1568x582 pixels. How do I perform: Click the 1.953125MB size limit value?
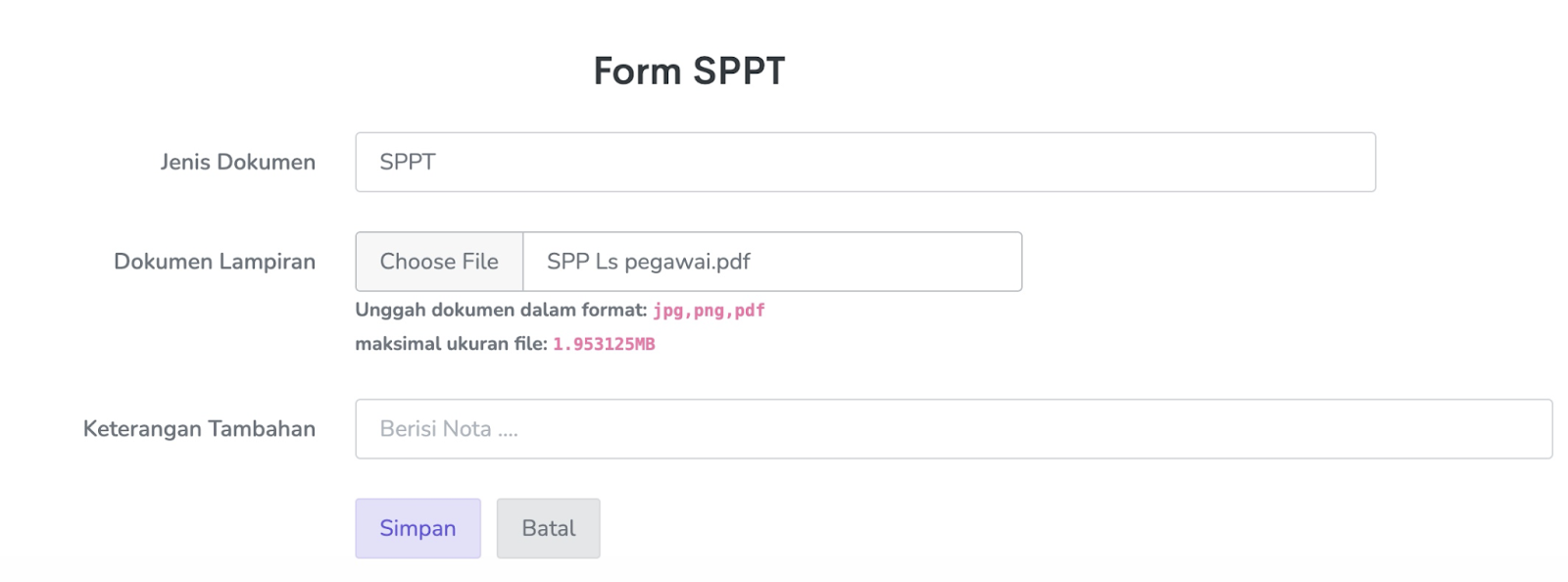(x=604, y=344)
